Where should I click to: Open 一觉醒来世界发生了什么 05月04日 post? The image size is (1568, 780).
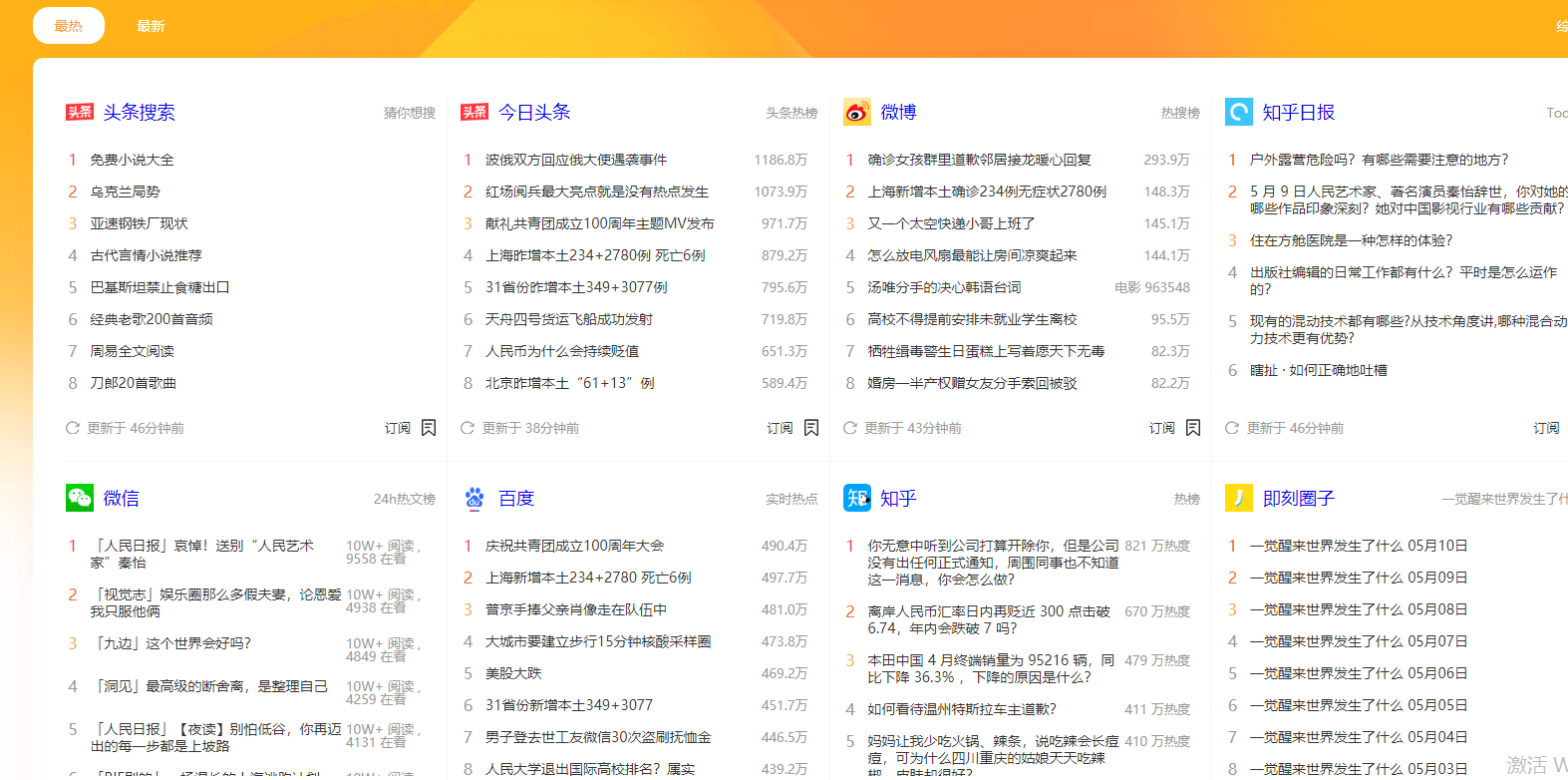click(x=1359, y=737)
